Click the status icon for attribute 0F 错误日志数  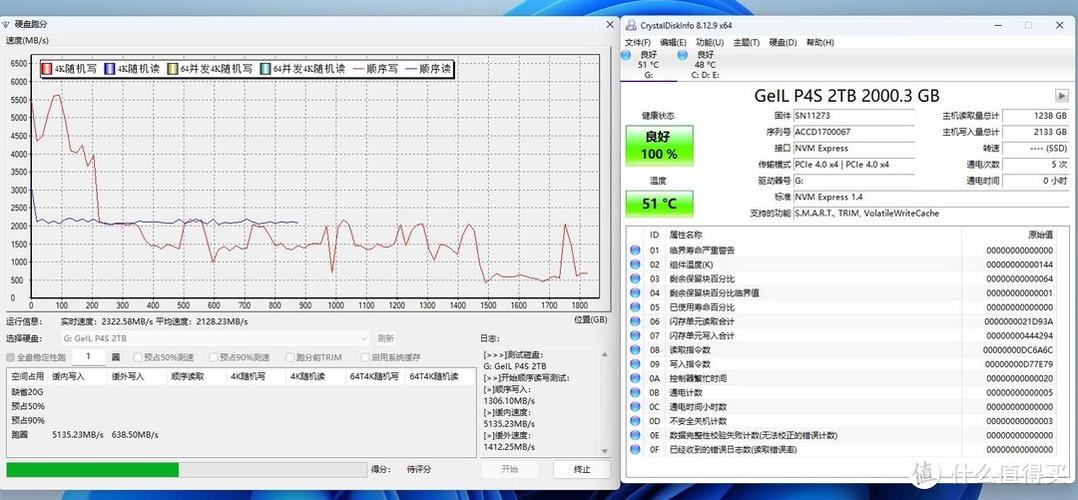[x=635, y=449]
